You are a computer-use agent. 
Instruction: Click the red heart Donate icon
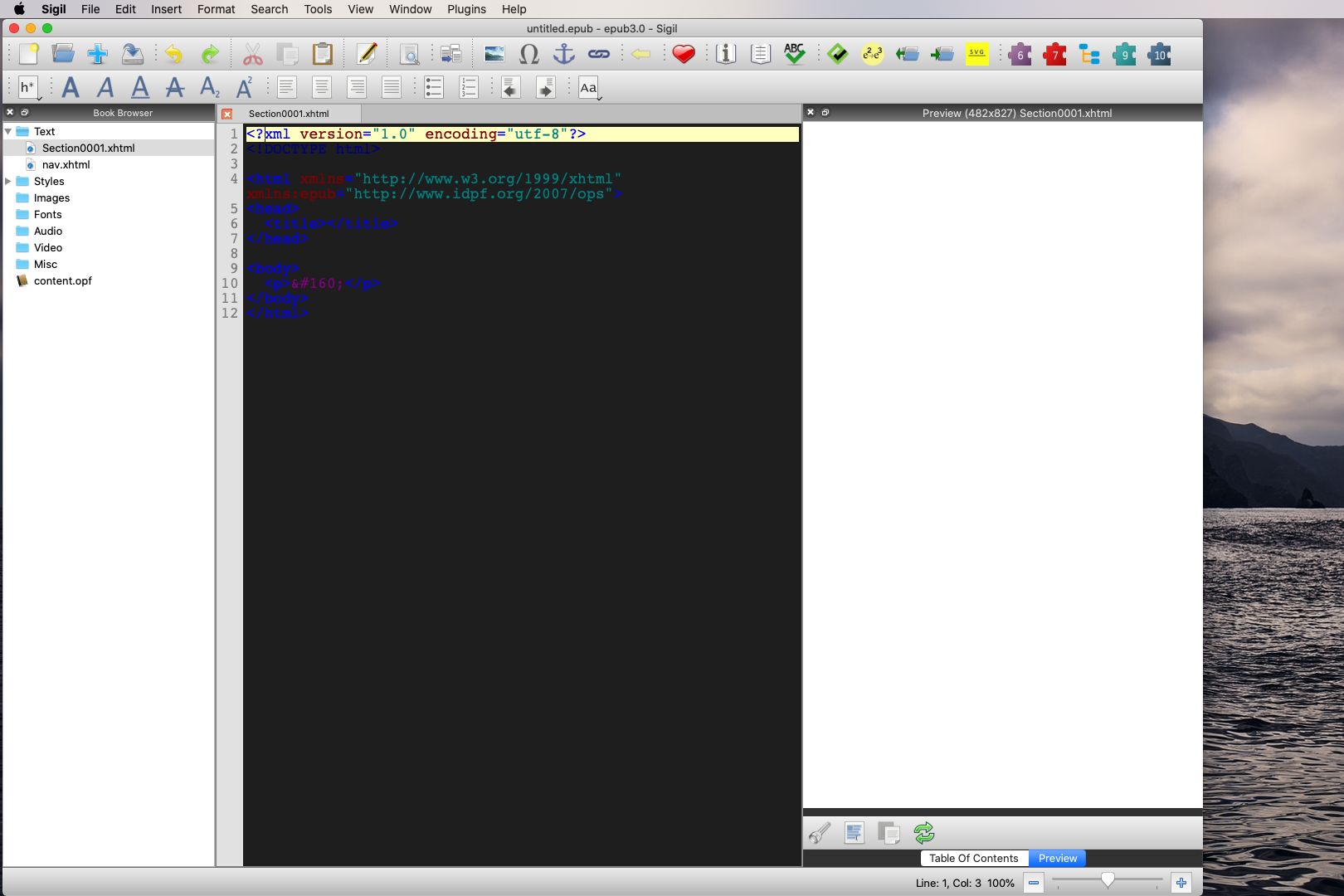point(684,55)
